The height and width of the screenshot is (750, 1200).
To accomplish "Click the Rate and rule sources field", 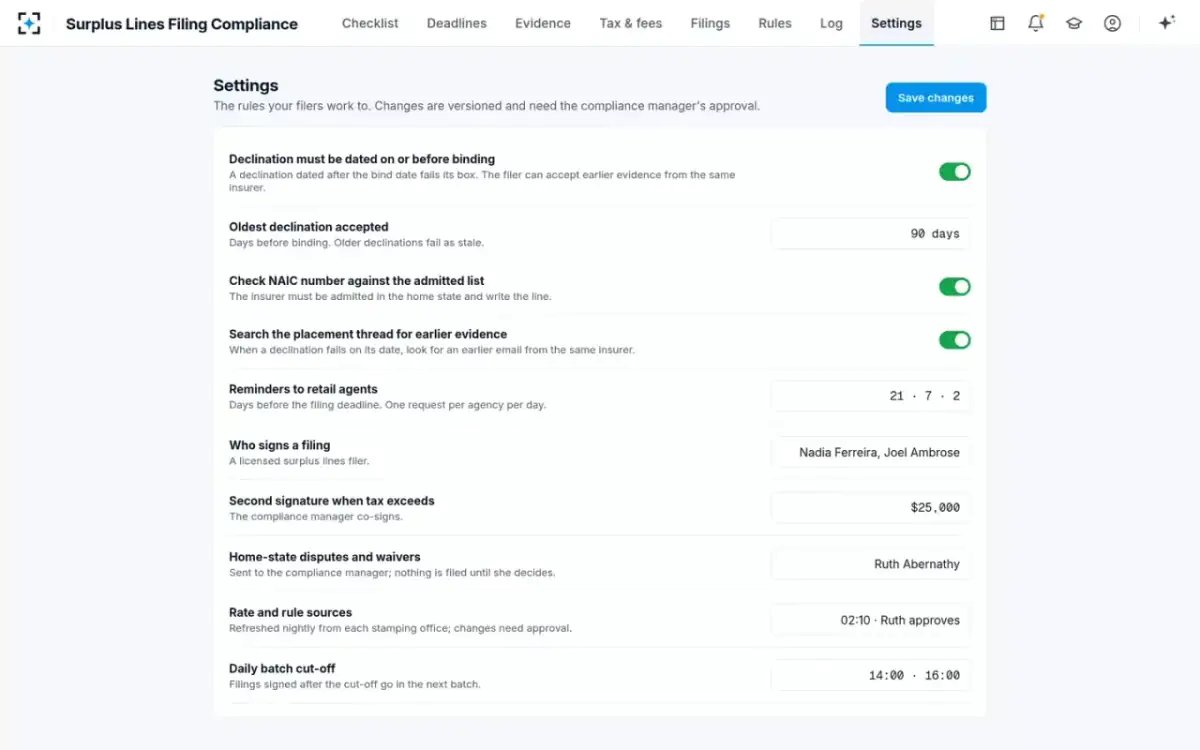I will pos(870,620).
